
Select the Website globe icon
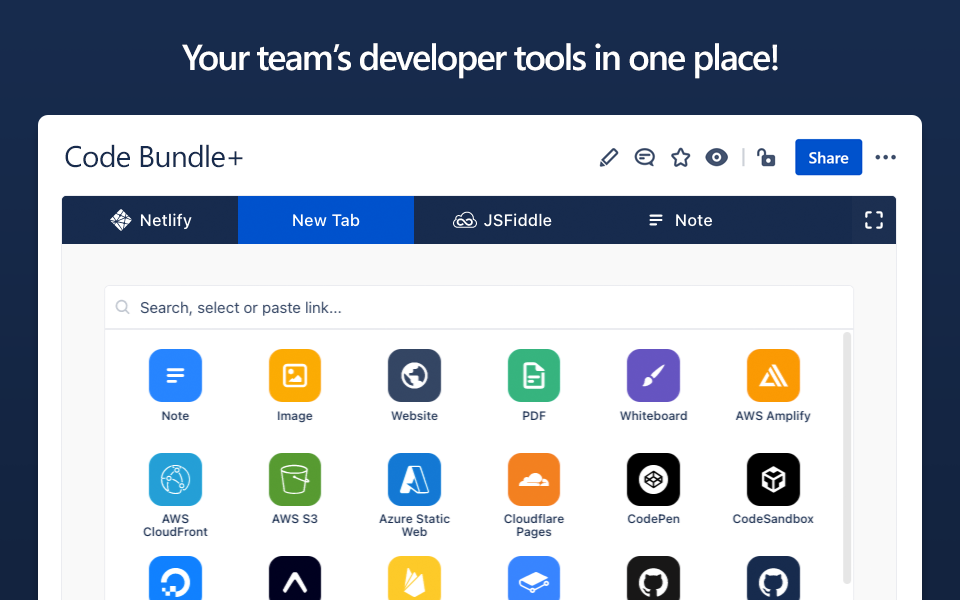(x=414, y=375)
